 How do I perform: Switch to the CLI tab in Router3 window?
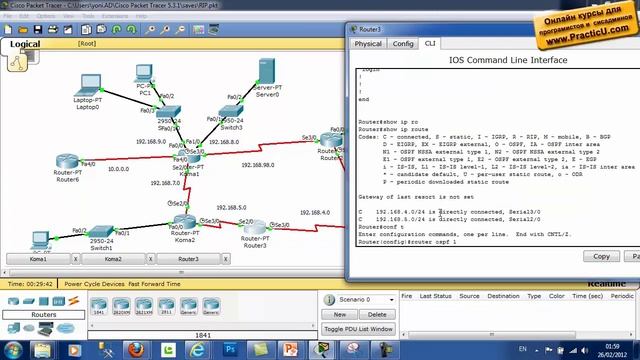point(430,43)
